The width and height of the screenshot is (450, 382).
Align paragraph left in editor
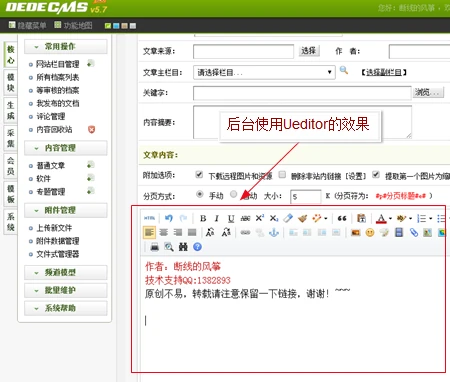coord(149,232)
